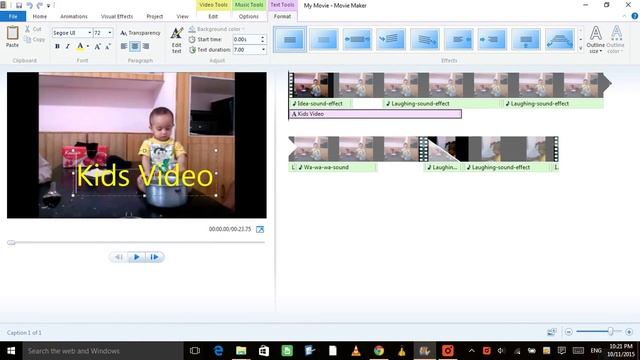Open the font color dropdown arrow
The height and width of the screenshot is (360, 640).
88,47
